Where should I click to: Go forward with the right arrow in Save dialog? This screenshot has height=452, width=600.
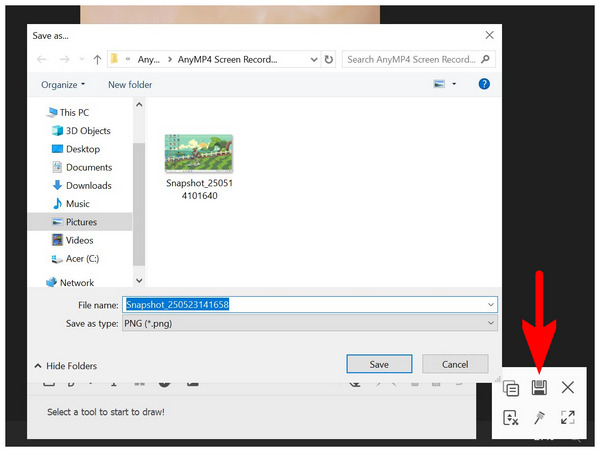tap(64, 59)
